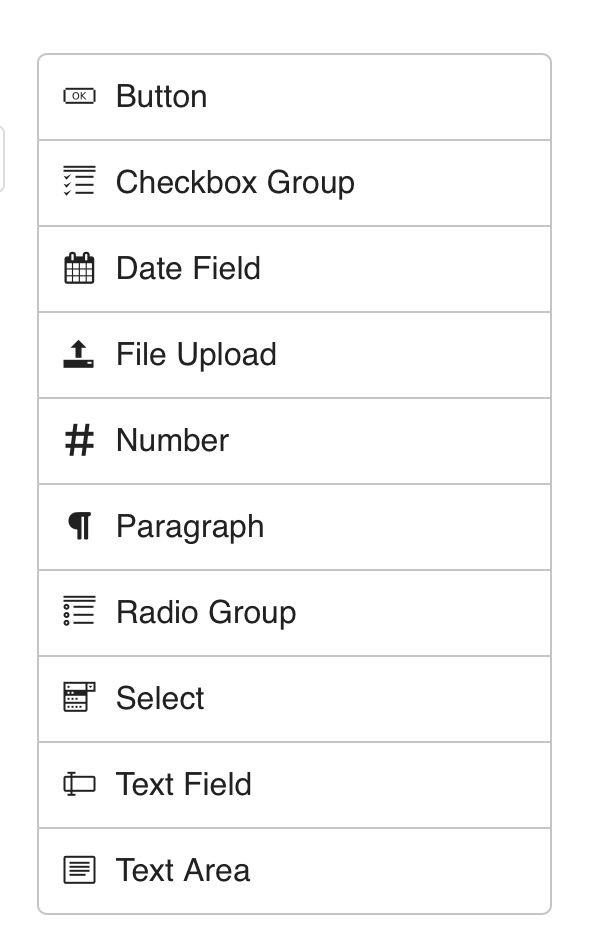Image resolution: width=606 pixels, height=942 pixels.
Task: Click the calendar icon for Date Field
Action: point(79,268)
